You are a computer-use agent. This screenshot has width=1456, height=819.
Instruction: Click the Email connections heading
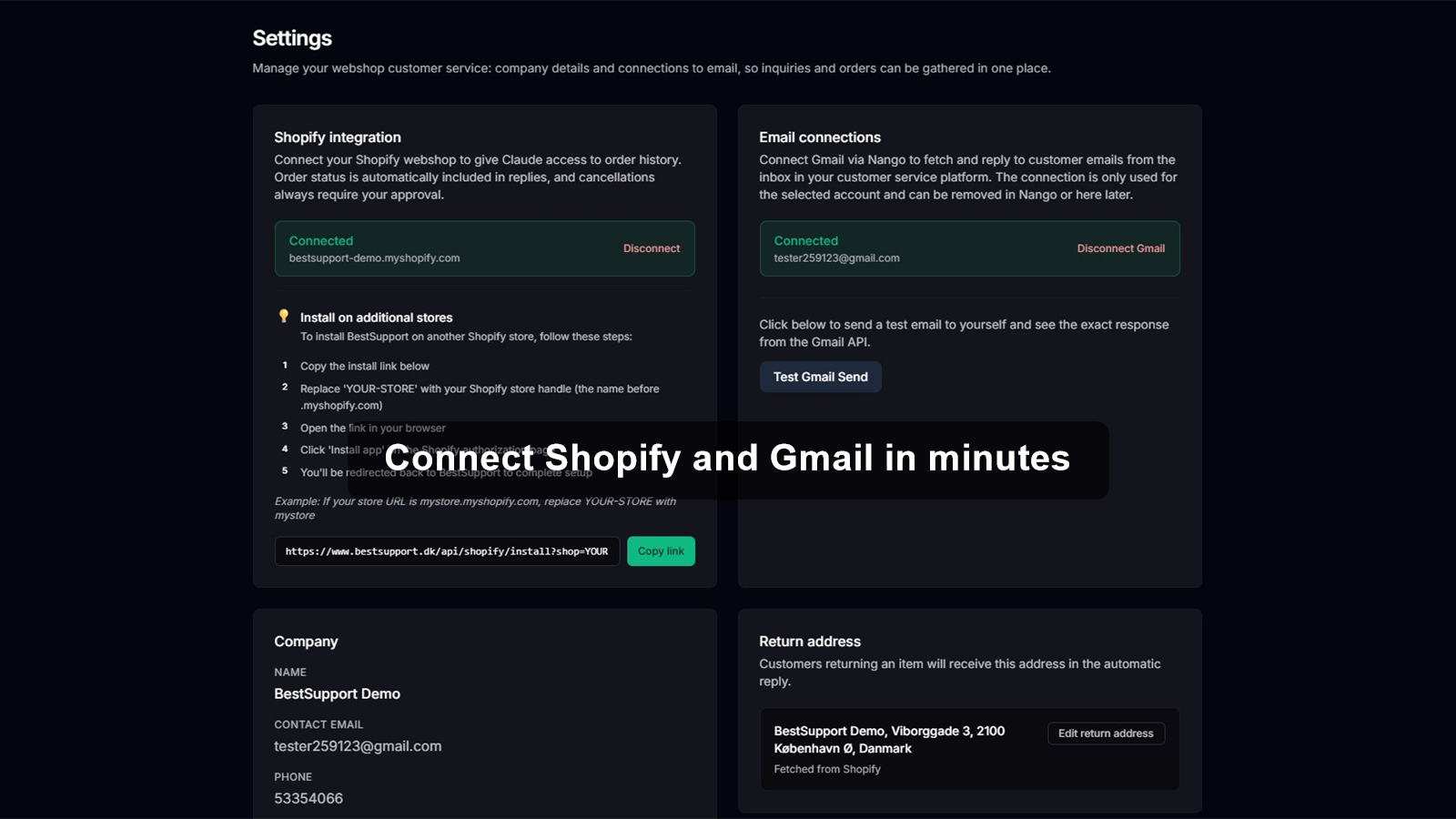tap(820, 137)
